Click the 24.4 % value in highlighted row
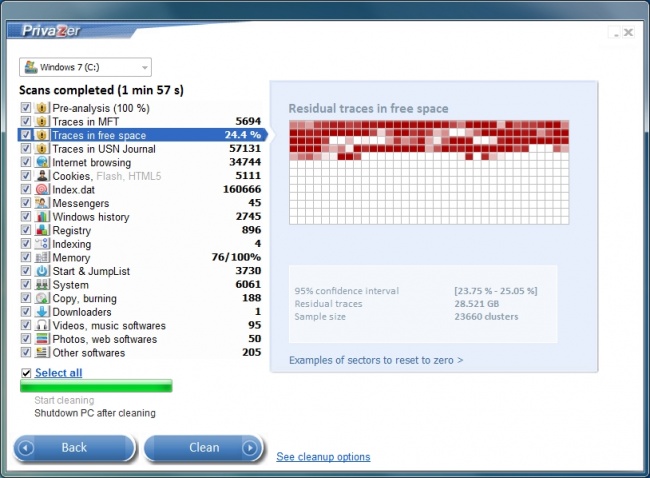The height and width of the screenshot is (478, 650). coord(243,135)
